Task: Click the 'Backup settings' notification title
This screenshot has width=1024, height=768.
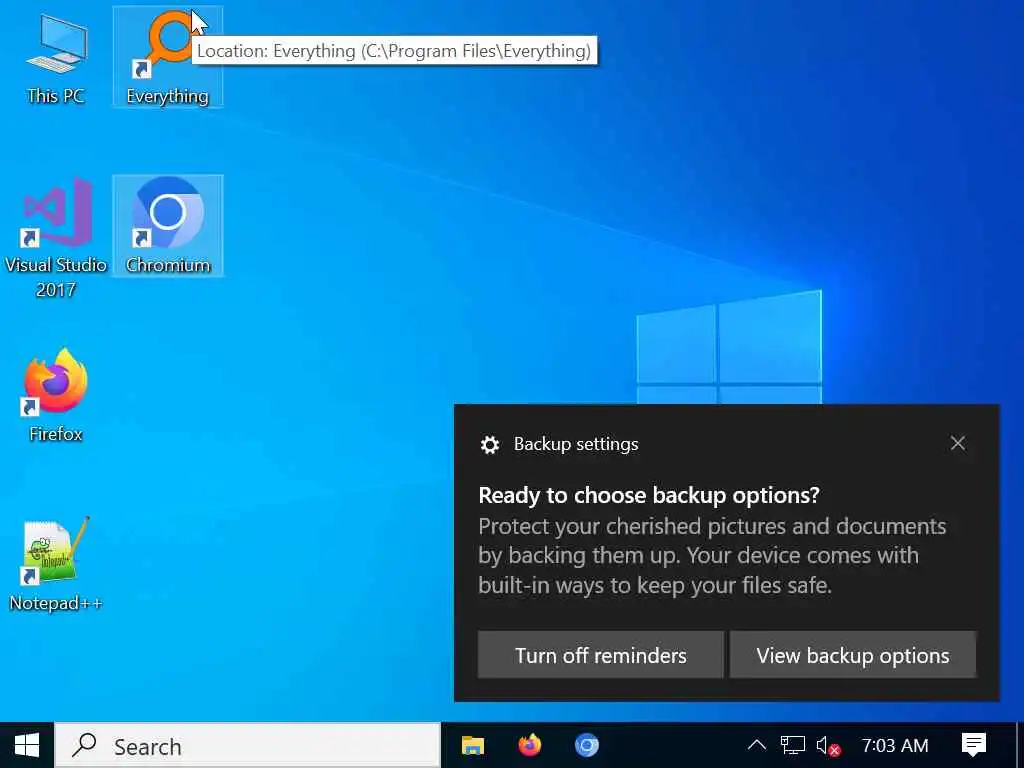Action: point(576,444)
